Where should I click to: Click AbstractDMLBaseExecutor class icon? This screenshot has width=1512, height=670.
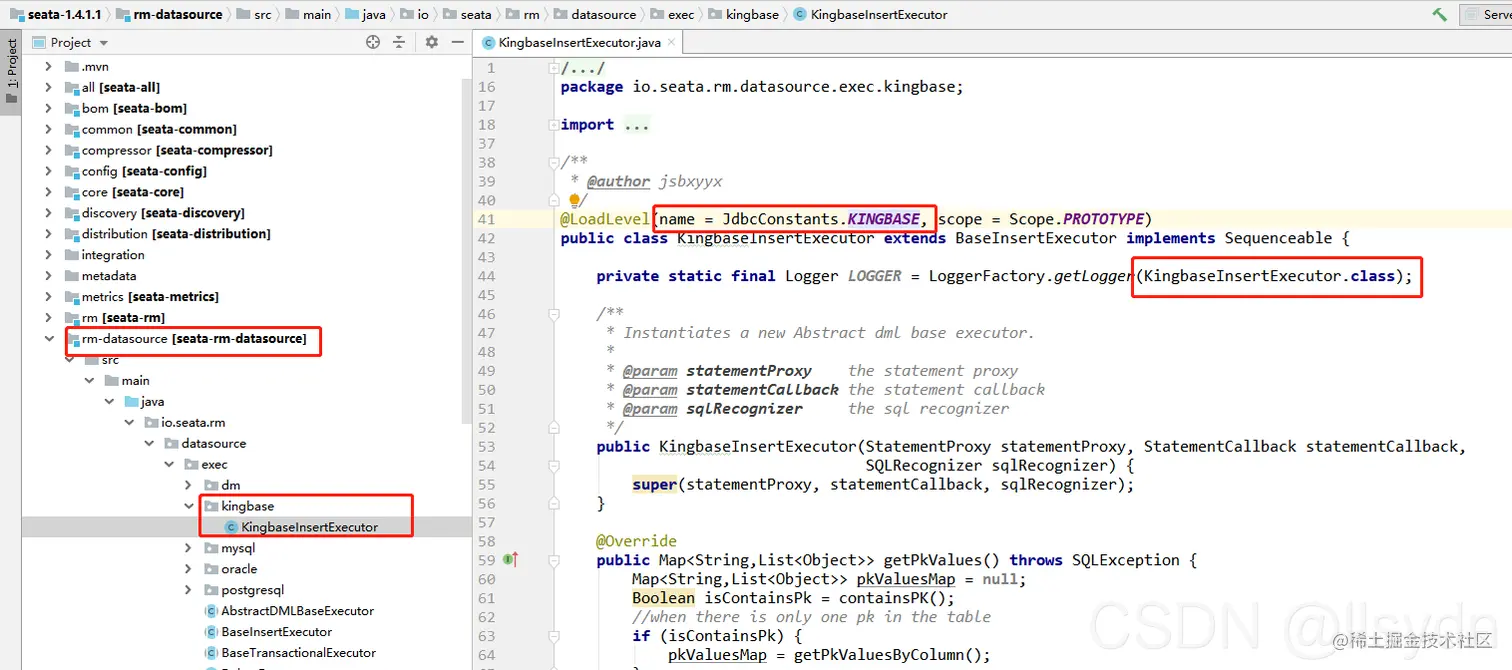211,611
